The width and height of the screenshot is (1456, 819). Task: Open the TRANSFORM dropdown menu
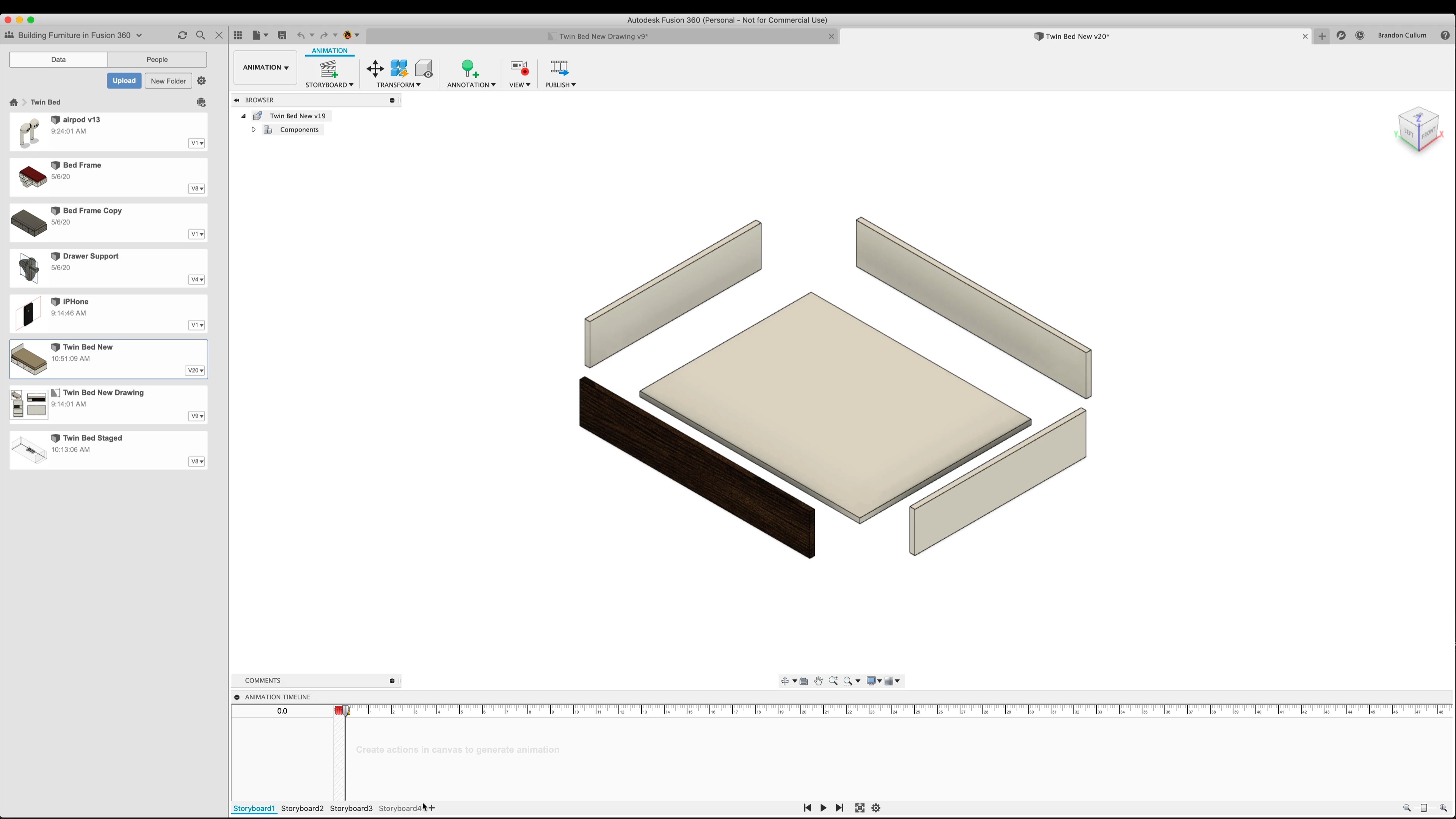[x=399, y=85]
